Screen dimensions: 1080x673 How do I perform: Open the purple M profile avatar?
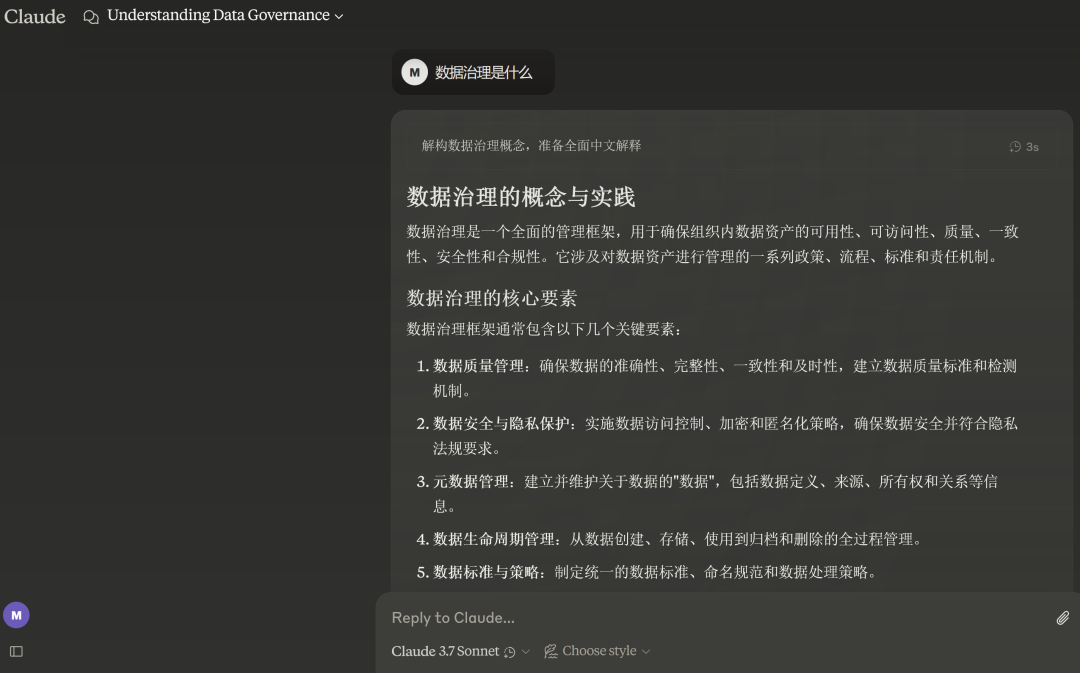[17, 615]
